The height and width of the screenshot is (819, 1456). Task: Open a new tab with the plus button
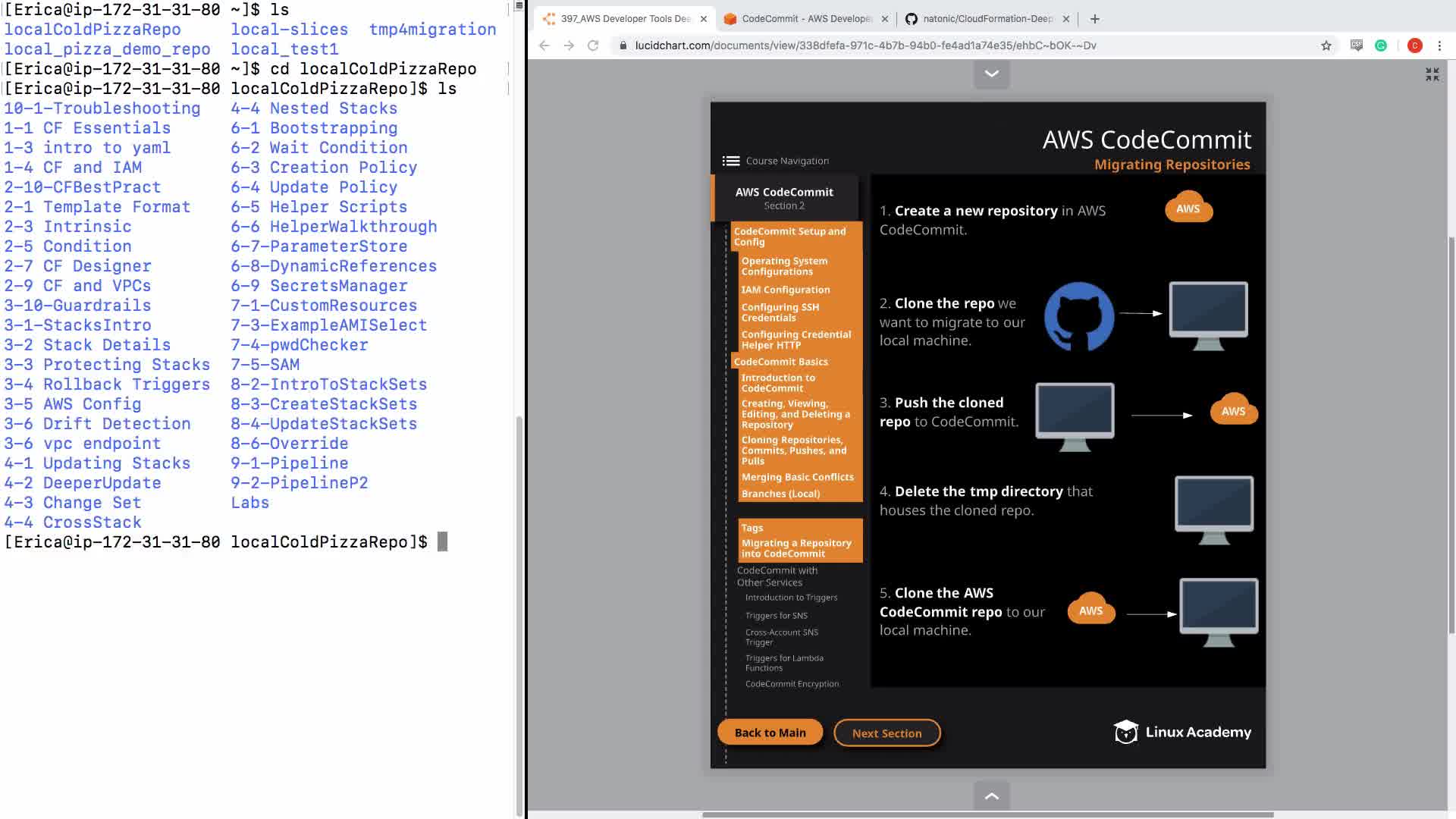pos(1094,19)
